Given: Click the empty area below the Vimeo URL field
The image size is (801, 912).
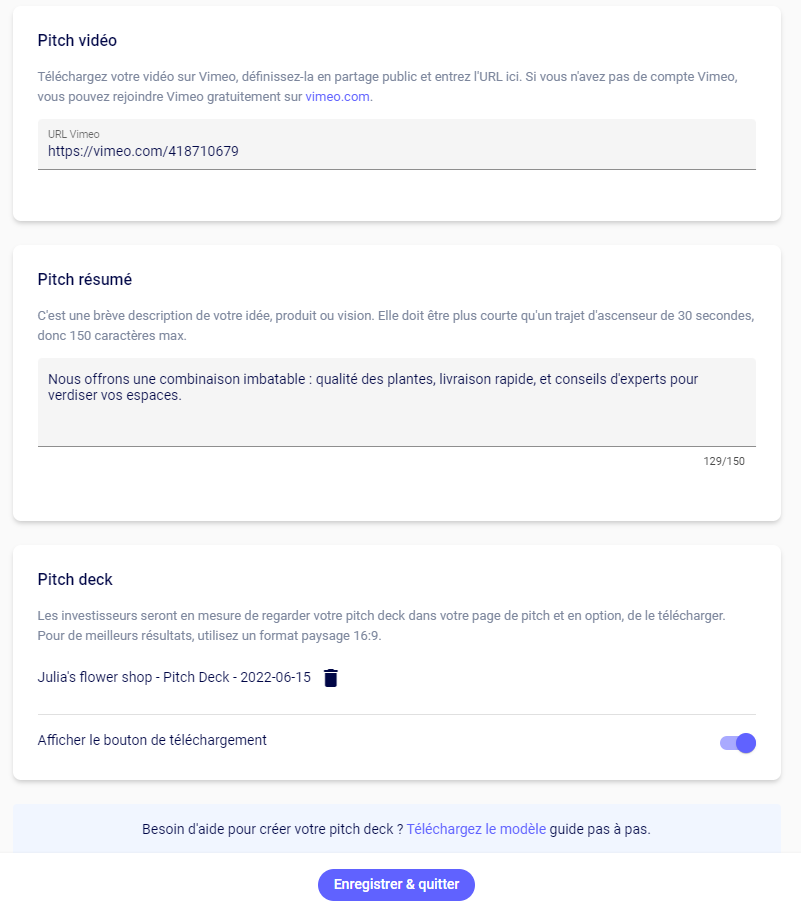Looking at the screenshot, I should click(396, 195).
